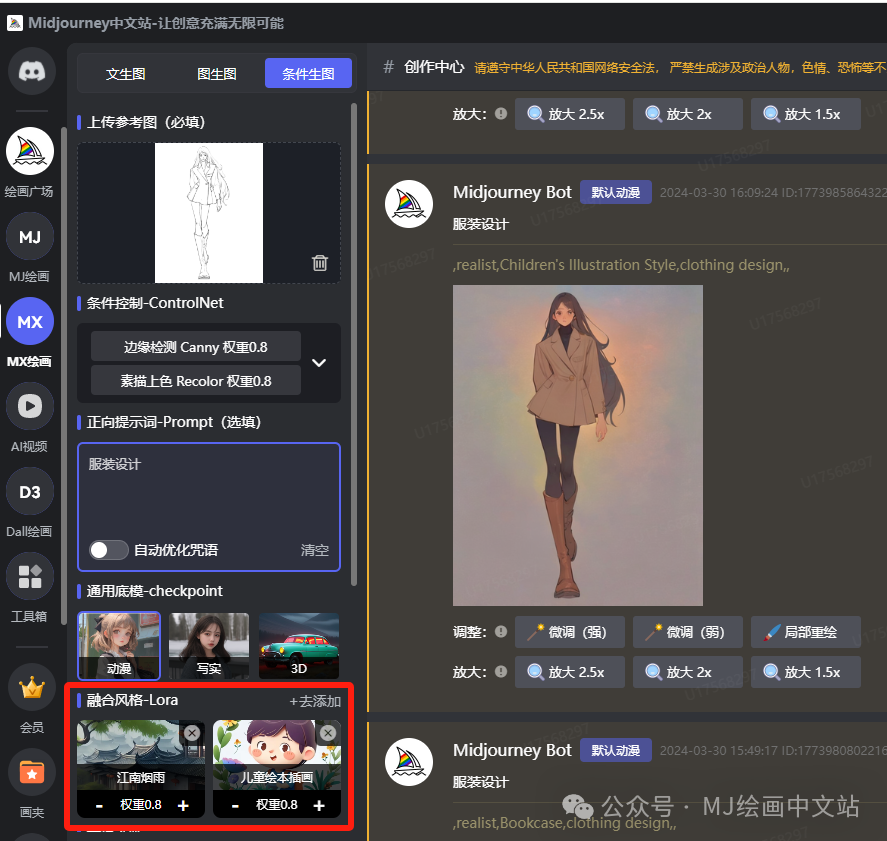Screen dimensions: 887x841
Task: Expand the ControlNet options chevron
Action: [x=319, y=364]
